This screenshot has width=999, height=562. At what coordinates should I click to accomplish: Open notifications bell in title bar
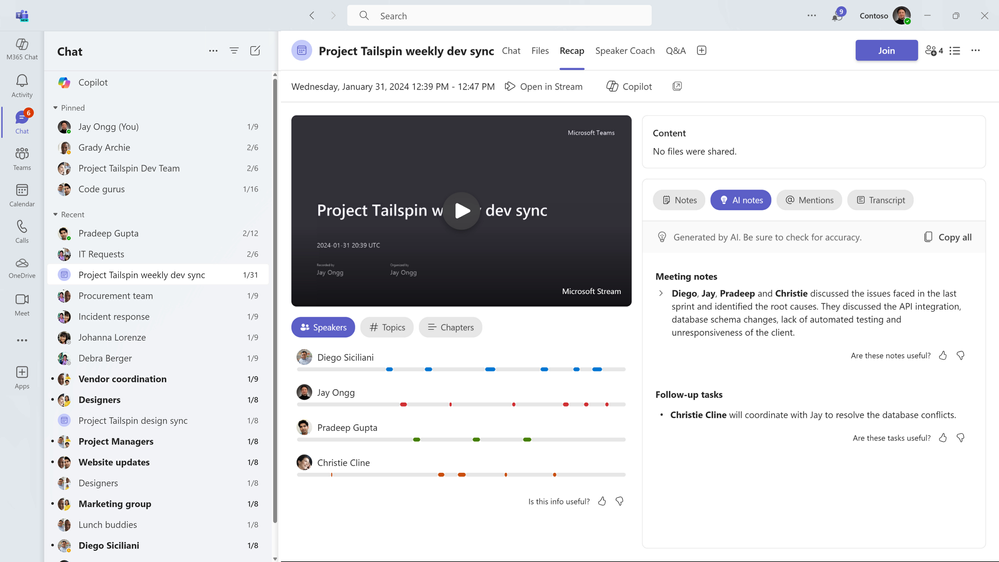coord(837,15)
